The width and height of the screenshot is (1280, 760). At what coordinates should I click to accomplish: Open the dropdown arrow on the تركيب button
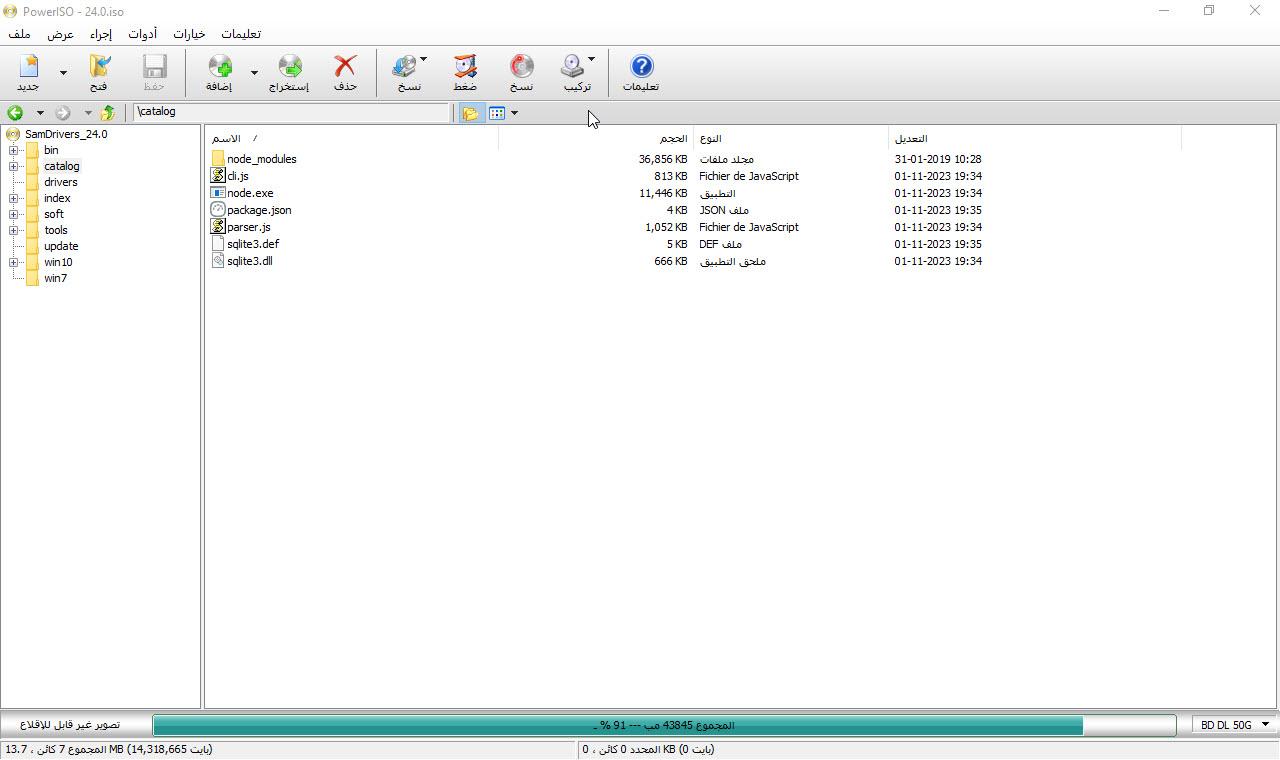point(591,60)
